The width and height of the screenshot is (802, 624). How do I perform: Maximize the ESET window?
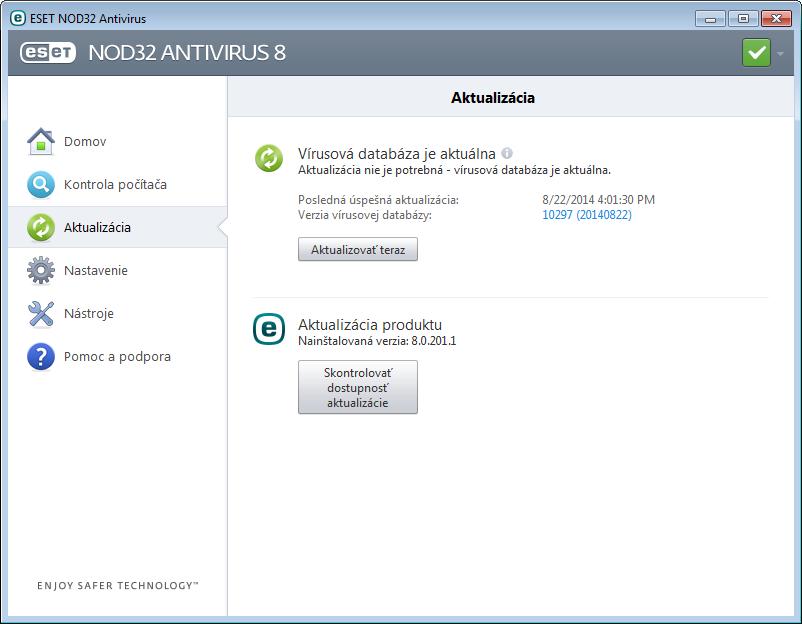pyautogui.click(x=743, y=19)
